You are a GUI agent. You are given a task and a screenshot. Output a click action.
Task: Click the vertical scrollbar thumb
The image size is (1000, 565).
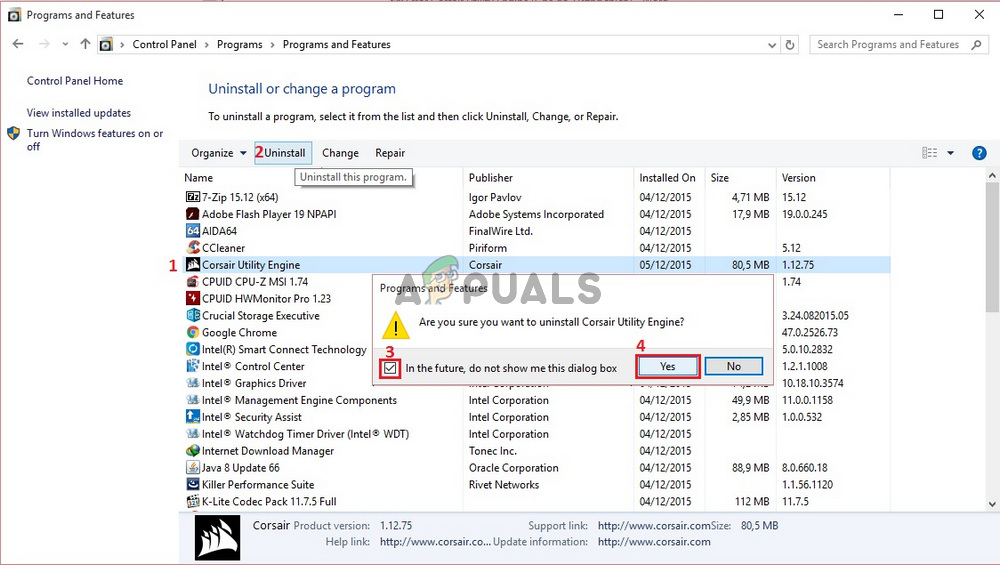coord(992,246)
